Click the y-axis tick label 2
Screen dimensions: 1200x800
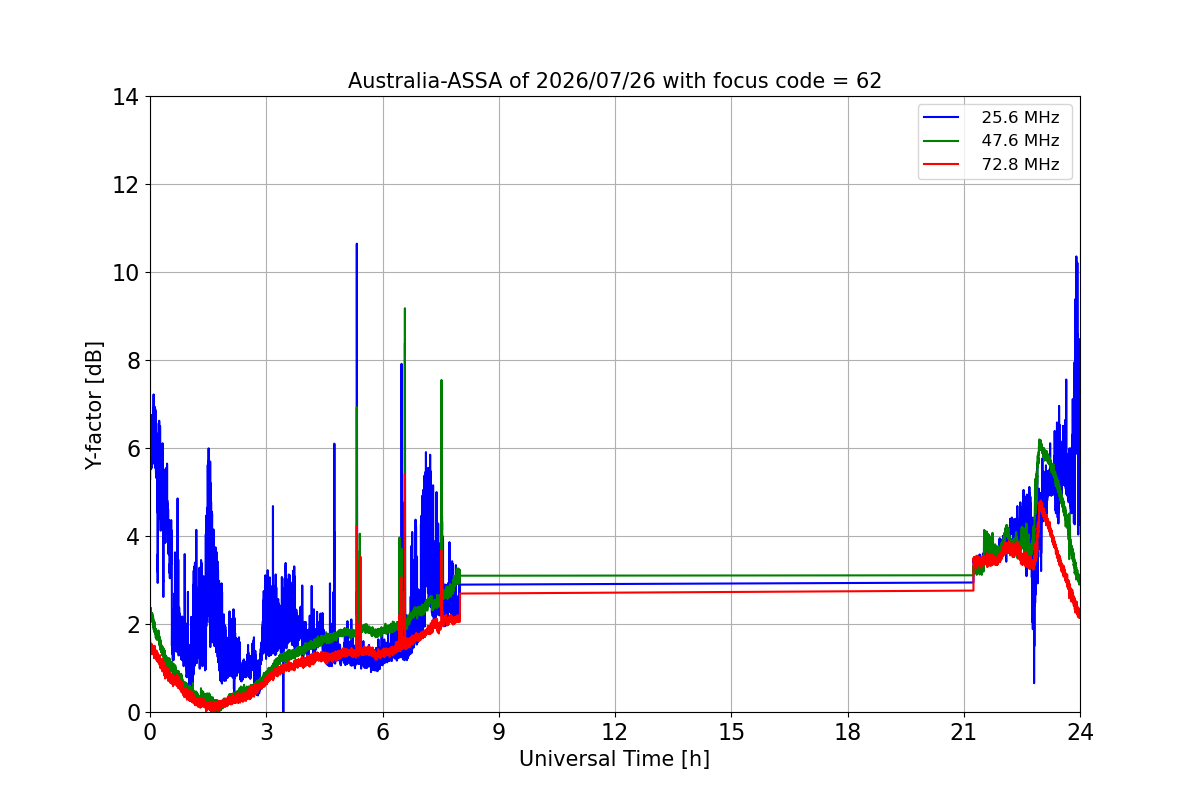point(132,625)
